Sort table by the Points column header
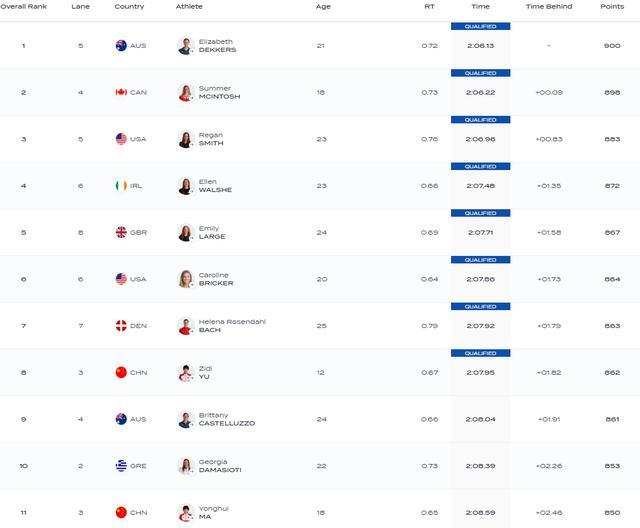This screenshot has height=528, width=640. pos(612,7)
